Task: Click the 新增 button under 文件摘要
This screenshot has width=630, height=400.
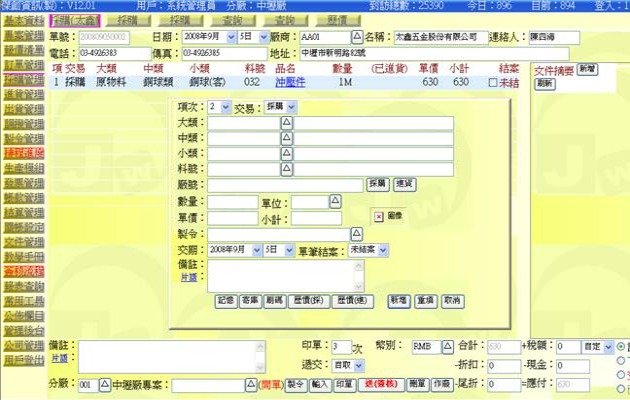Action: [586, 70]
